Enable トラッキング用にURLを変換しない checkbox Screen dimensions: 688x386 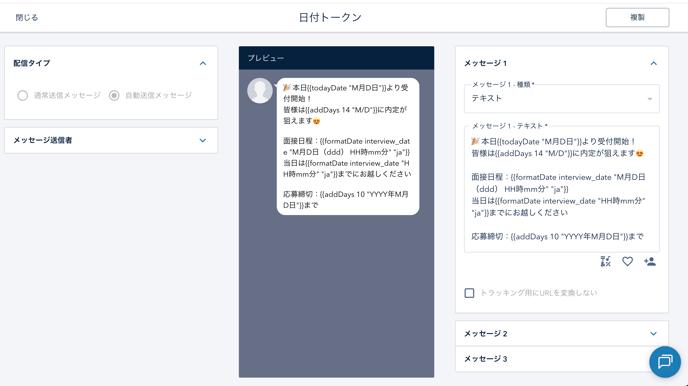tap(469, 293)
